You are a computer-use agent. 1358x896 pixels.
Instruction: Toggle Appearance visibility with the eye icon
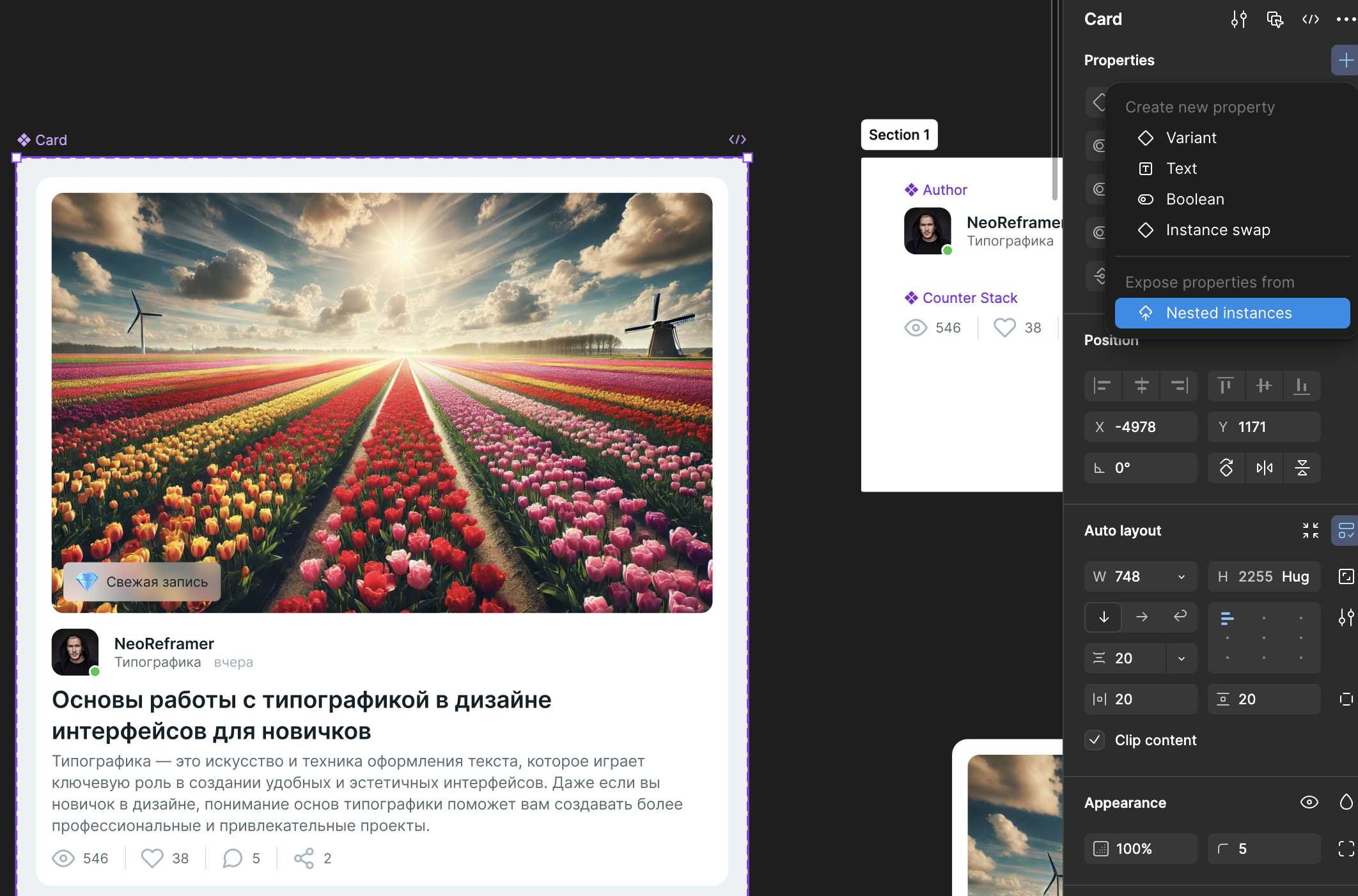point(1308,803)
